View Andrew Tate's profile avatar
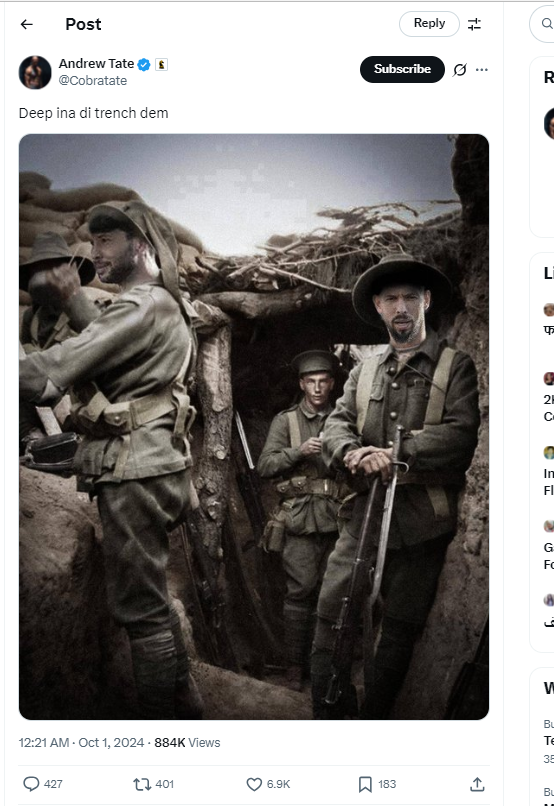This screenshot has width=554, height=806. tap(35, 72)
